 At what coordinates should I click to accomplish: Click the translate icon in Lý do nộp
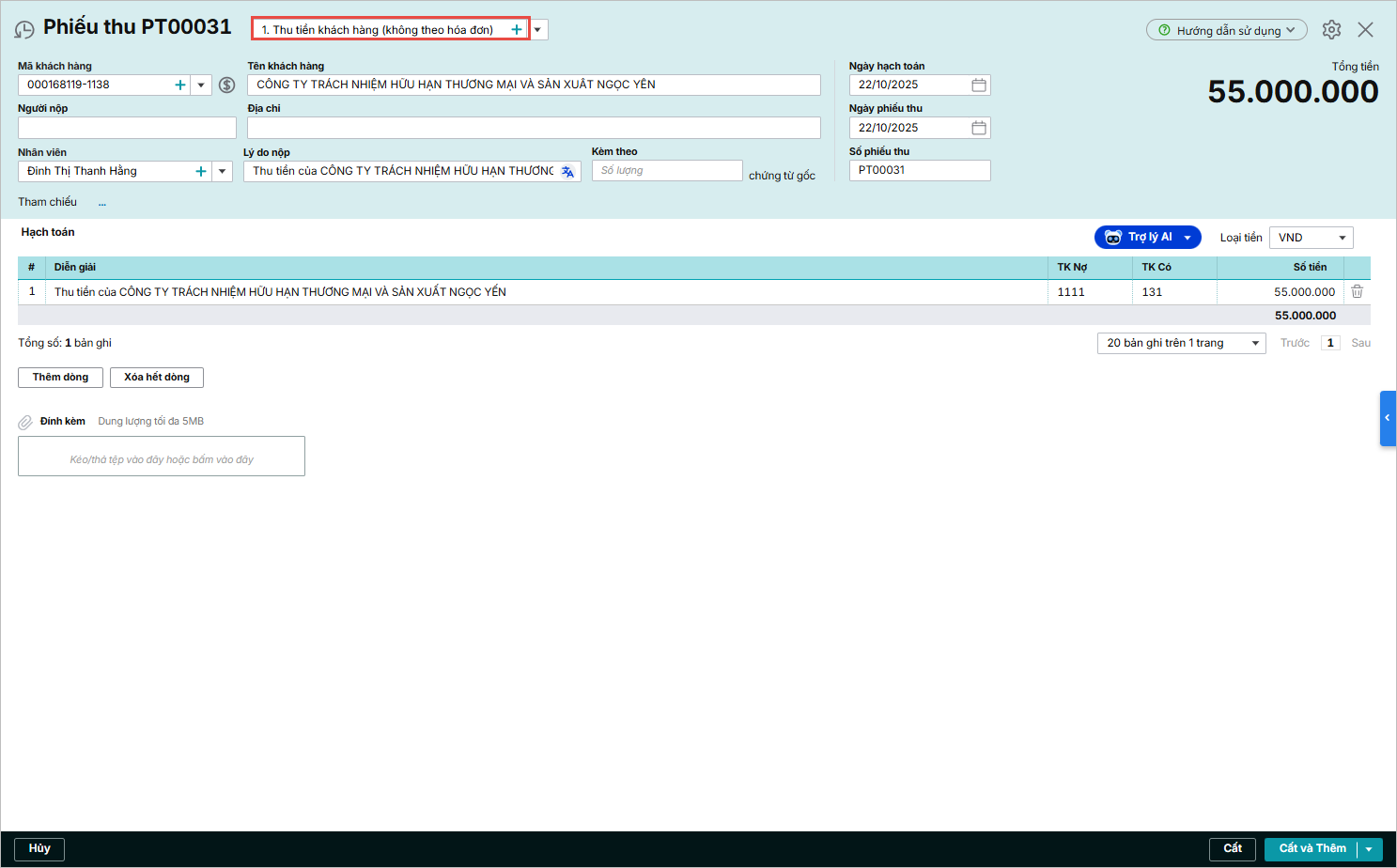[x=567, y=172]
